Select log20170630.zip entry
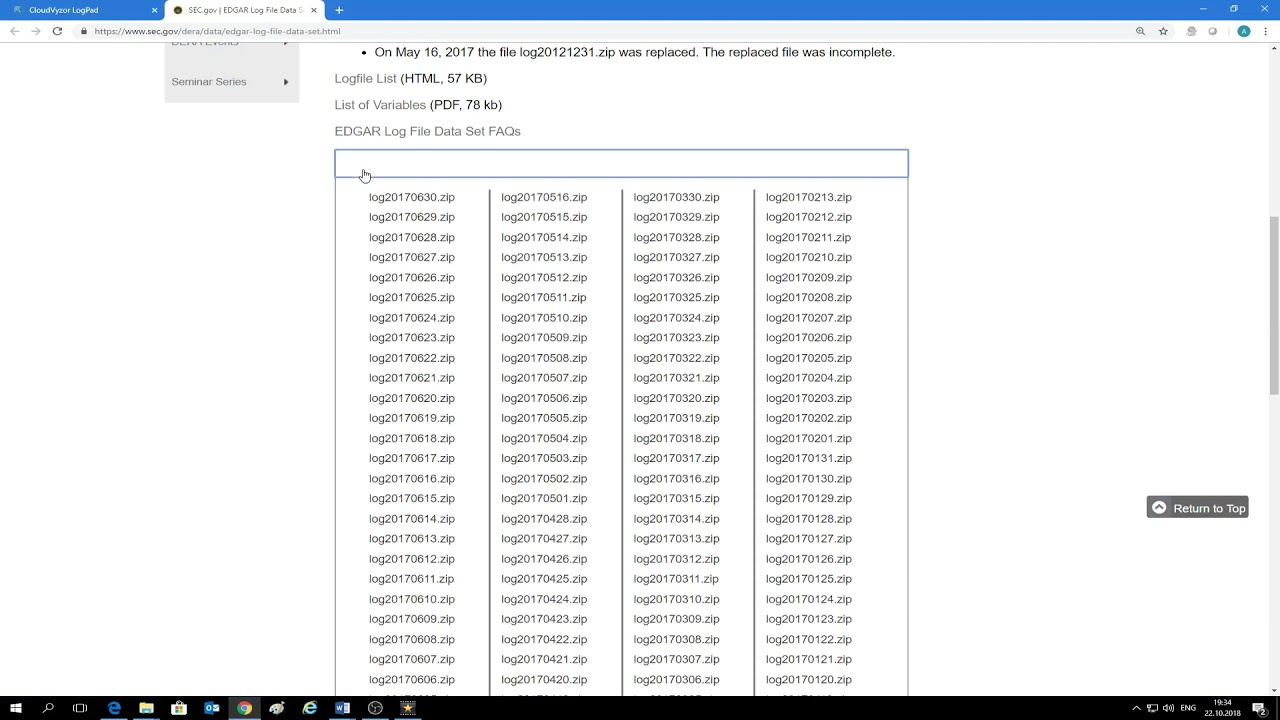 412,197
